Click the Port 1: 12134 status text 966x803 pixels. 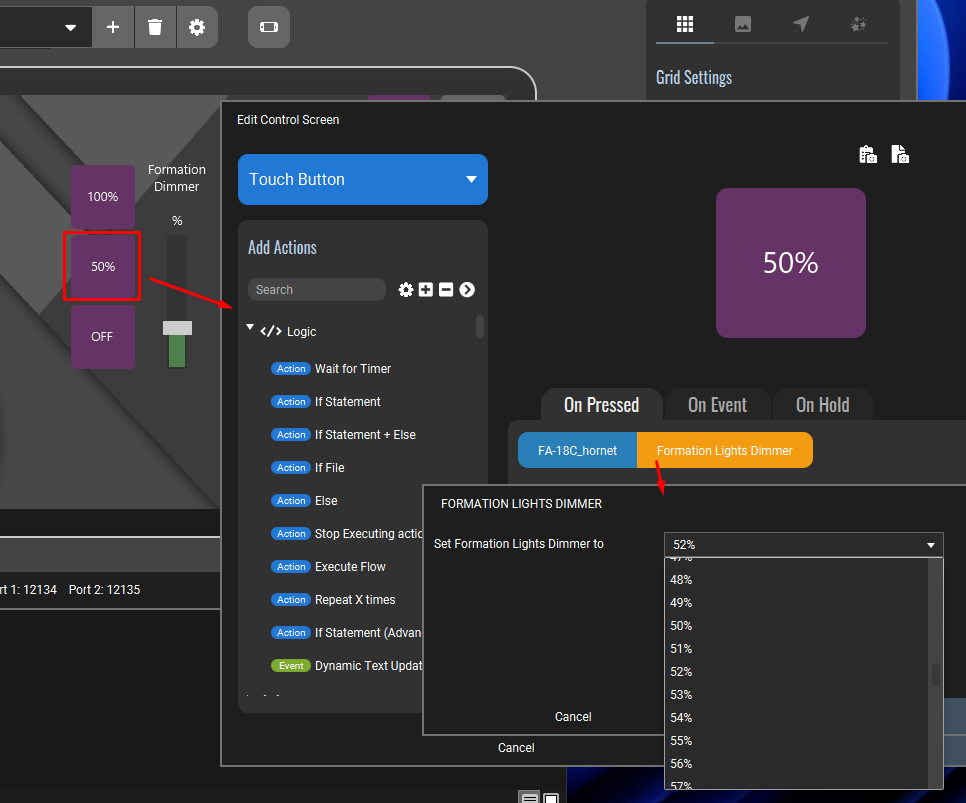[x=28, y=590]
